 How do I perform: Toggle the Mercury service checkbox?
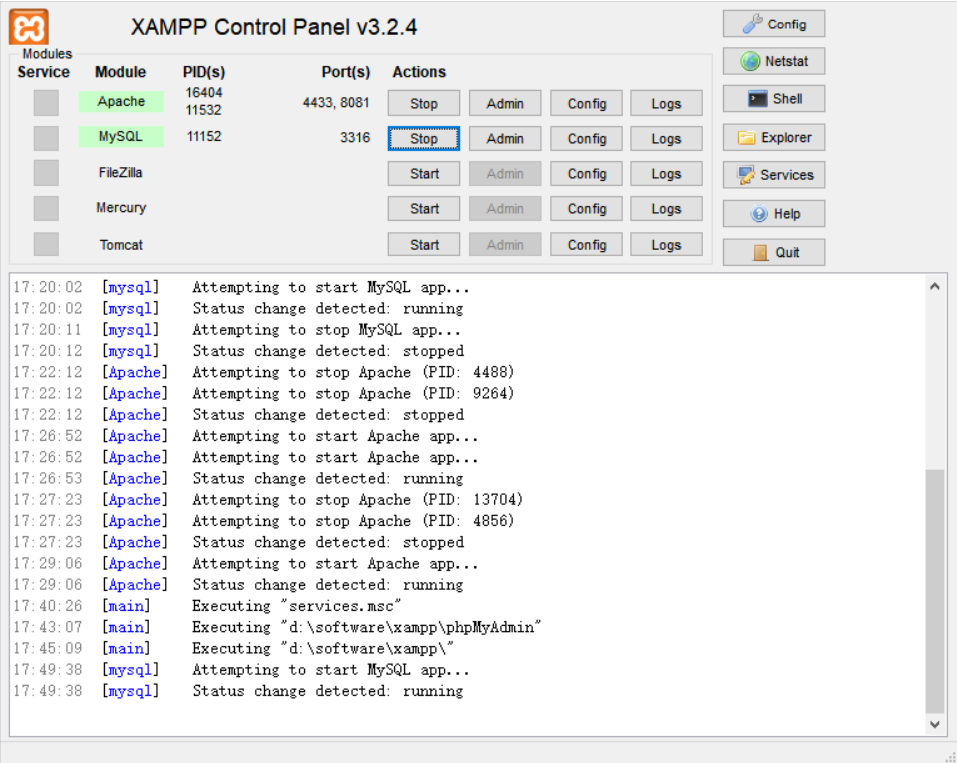click(x=46, y=209)
